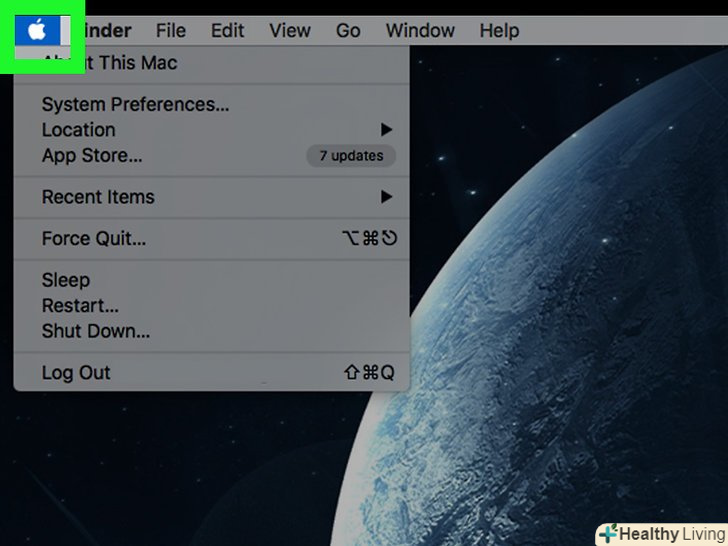The width and height of the screenshot is (728, 546).
Task: Choose System Preferences... from Apple menu
Action: click(212, 104)
